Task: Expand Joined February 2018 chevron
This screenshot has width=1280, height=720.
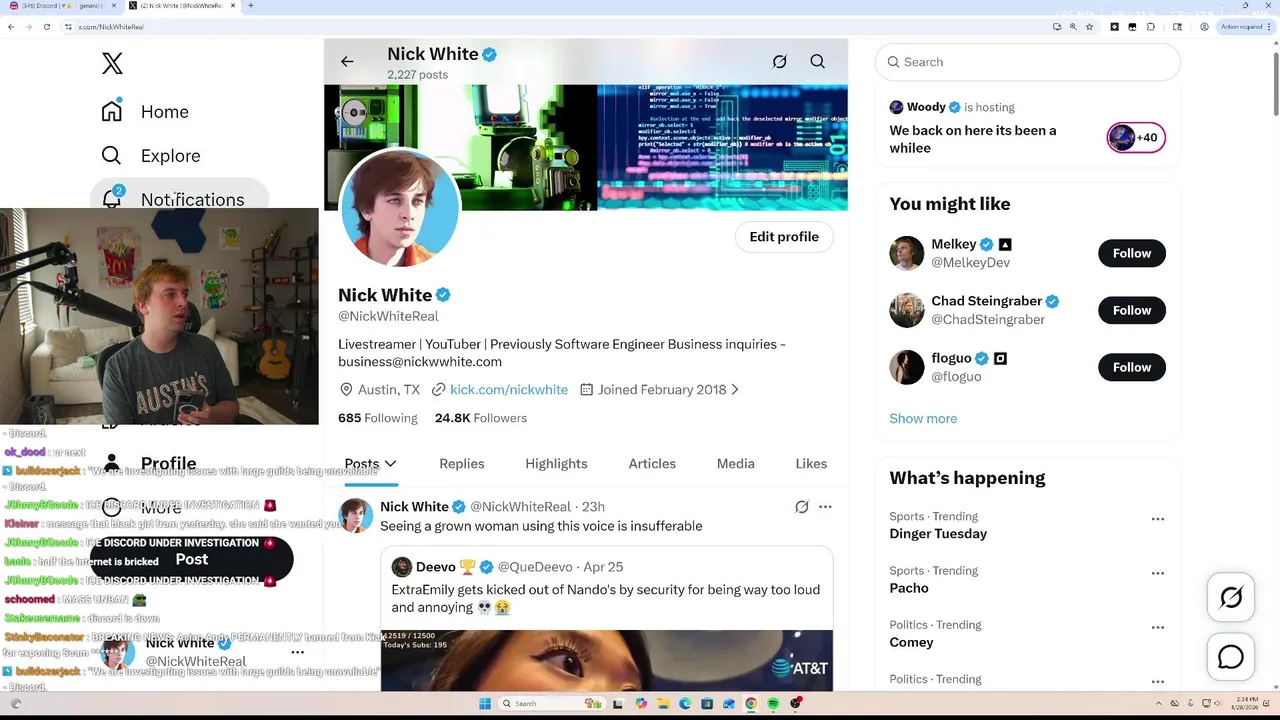Action: tap(735, 390)
